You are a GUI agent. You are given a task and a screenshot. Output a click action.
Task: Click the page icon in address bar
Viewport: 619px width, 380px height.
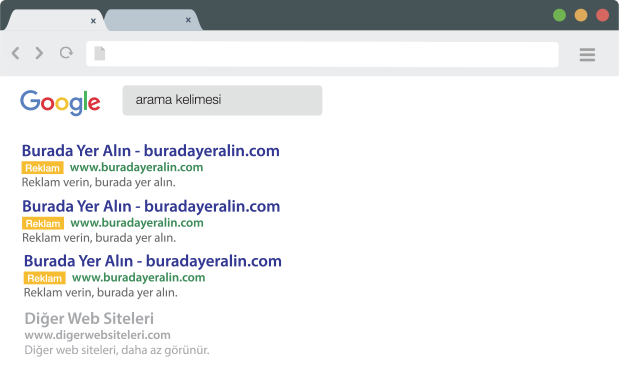[100, 53]
